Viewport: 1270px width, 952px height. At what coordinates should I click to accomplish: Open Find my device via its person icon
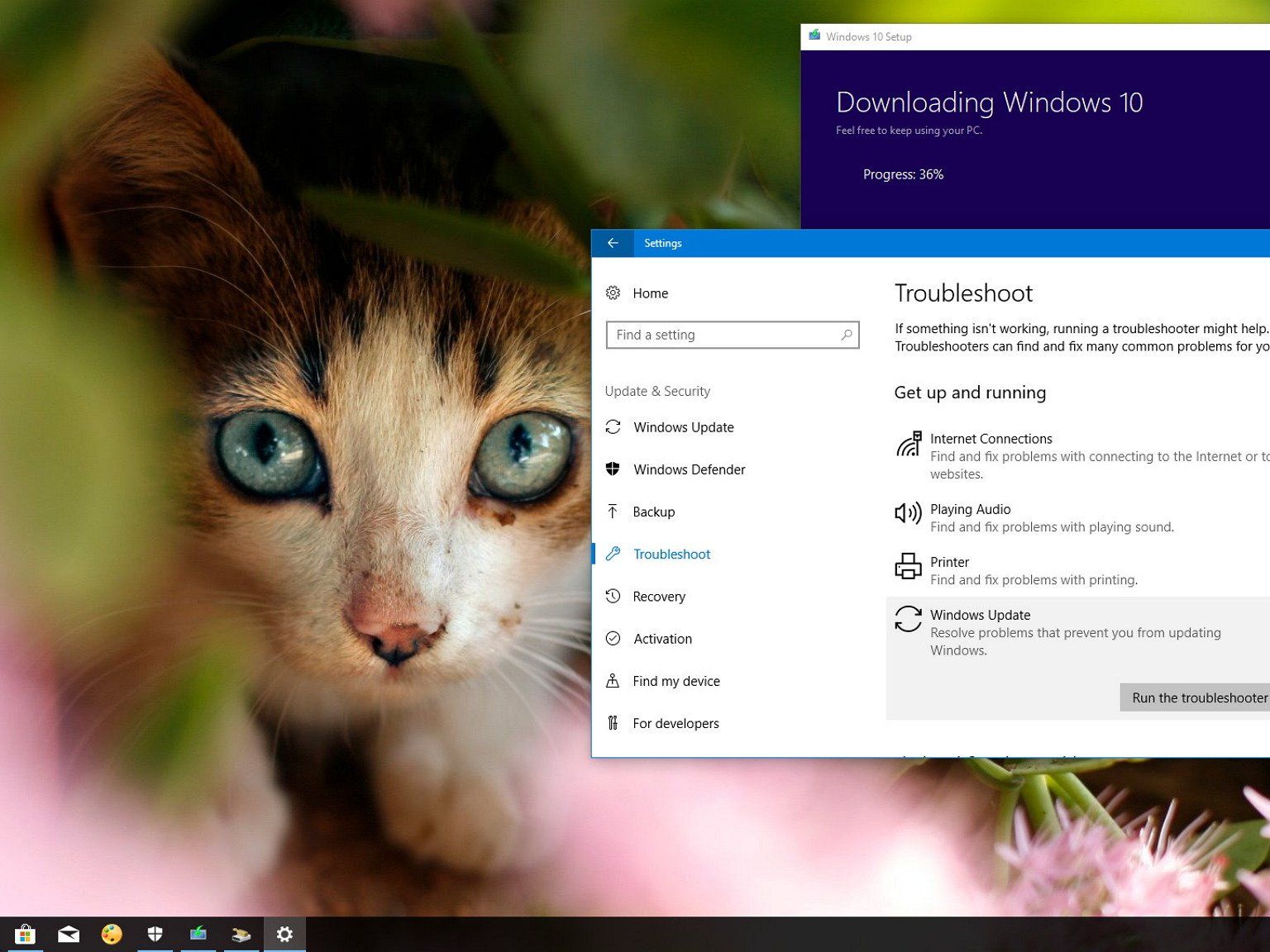click(x=613, y=680)
